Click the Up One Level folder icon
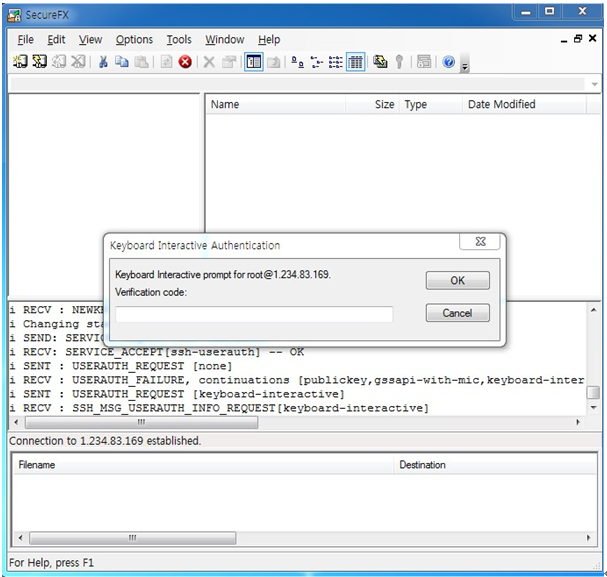 274,62
